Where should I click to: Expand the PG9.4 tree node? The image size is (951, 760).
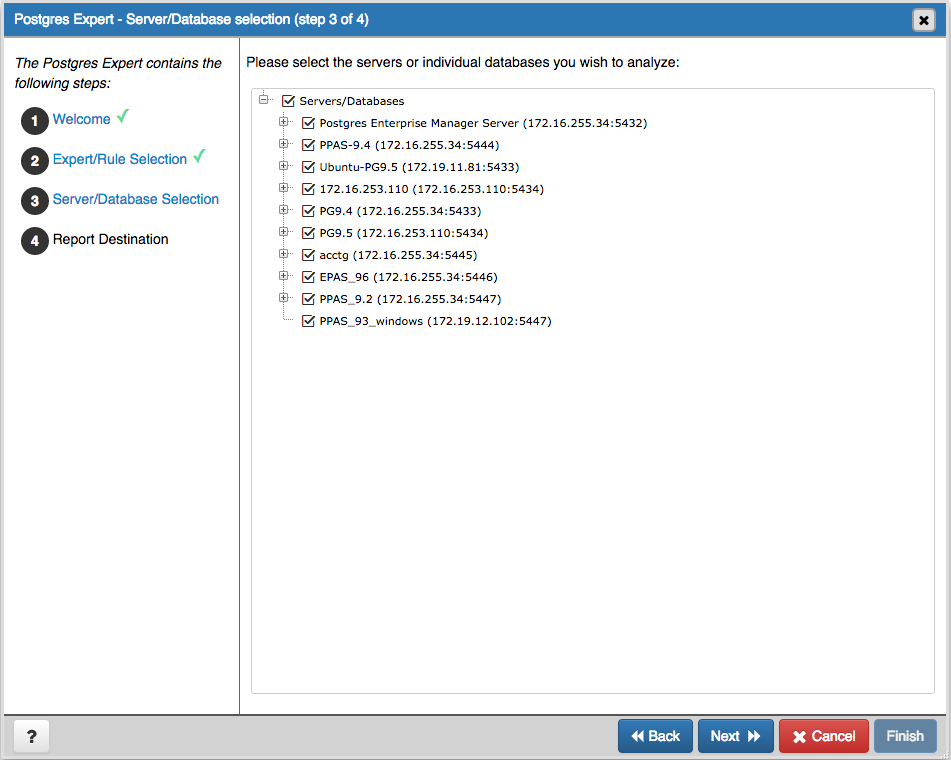283,209
